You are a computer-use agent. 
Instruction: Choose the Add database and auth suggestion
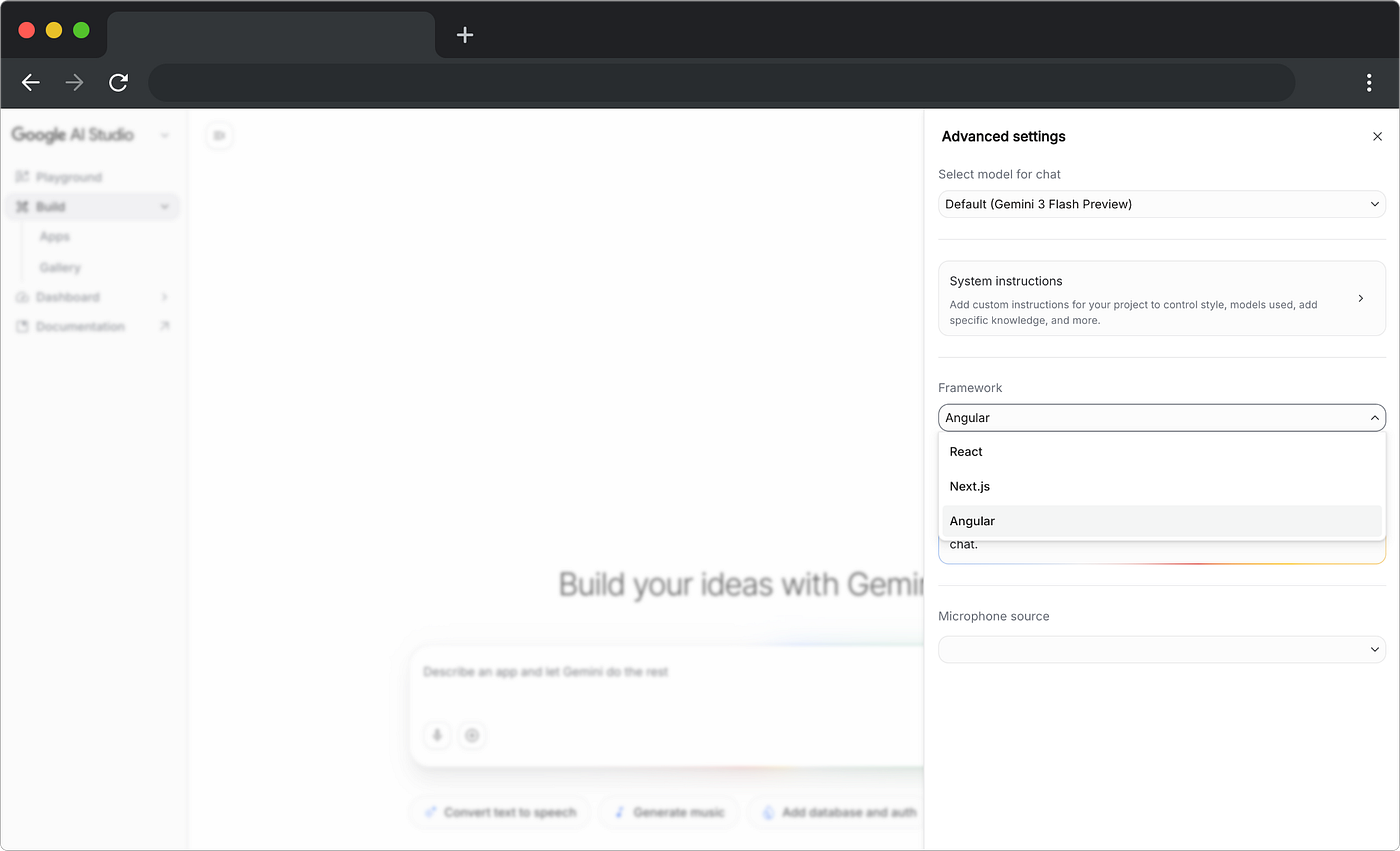click(836, 812)
